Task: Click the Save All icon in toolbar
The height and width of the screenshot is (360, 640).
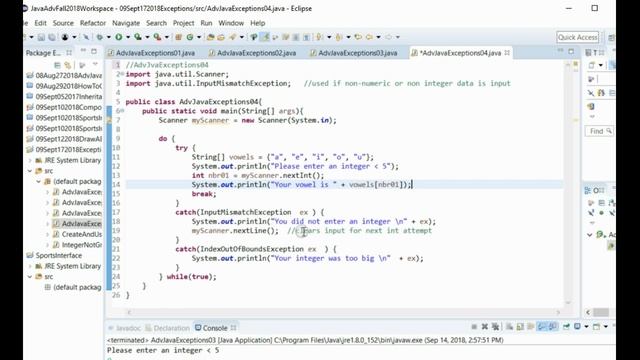Action: (52, 37)
